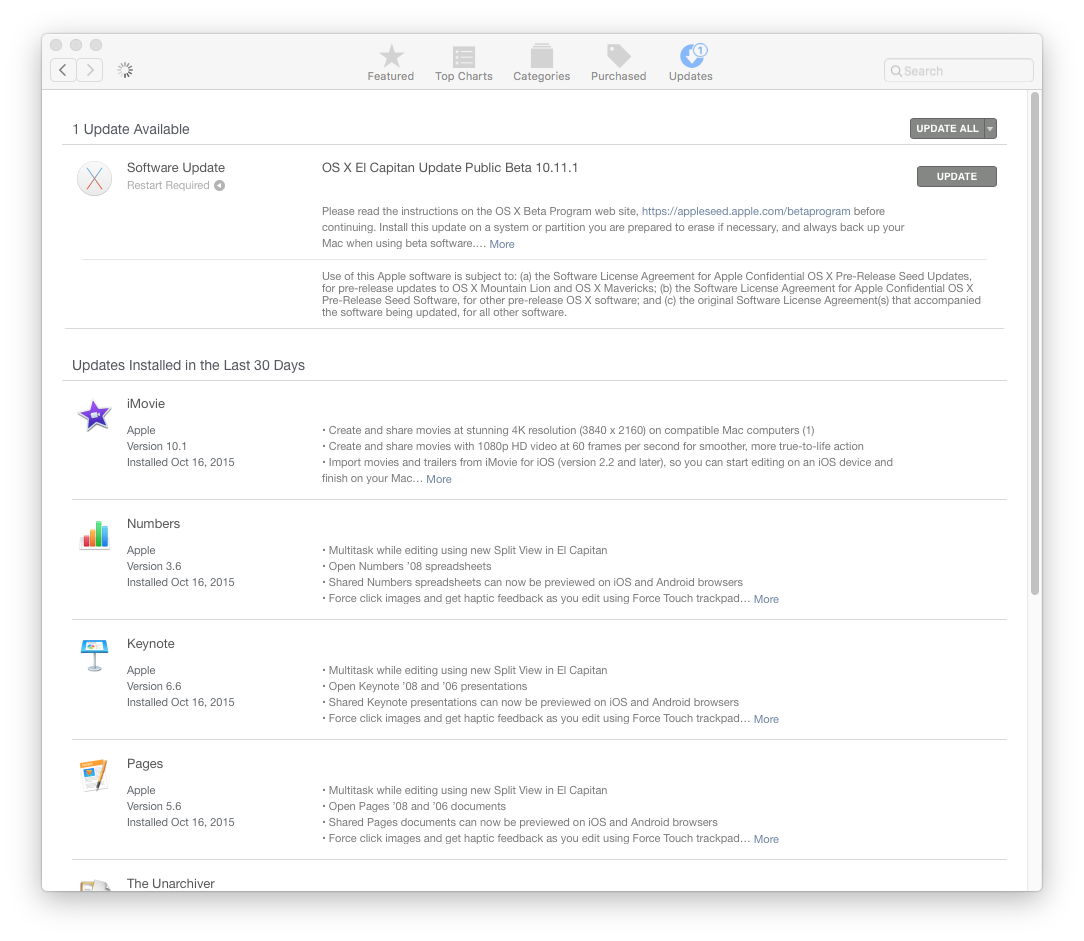Switch to Top Charts tab

coord(463,63)
